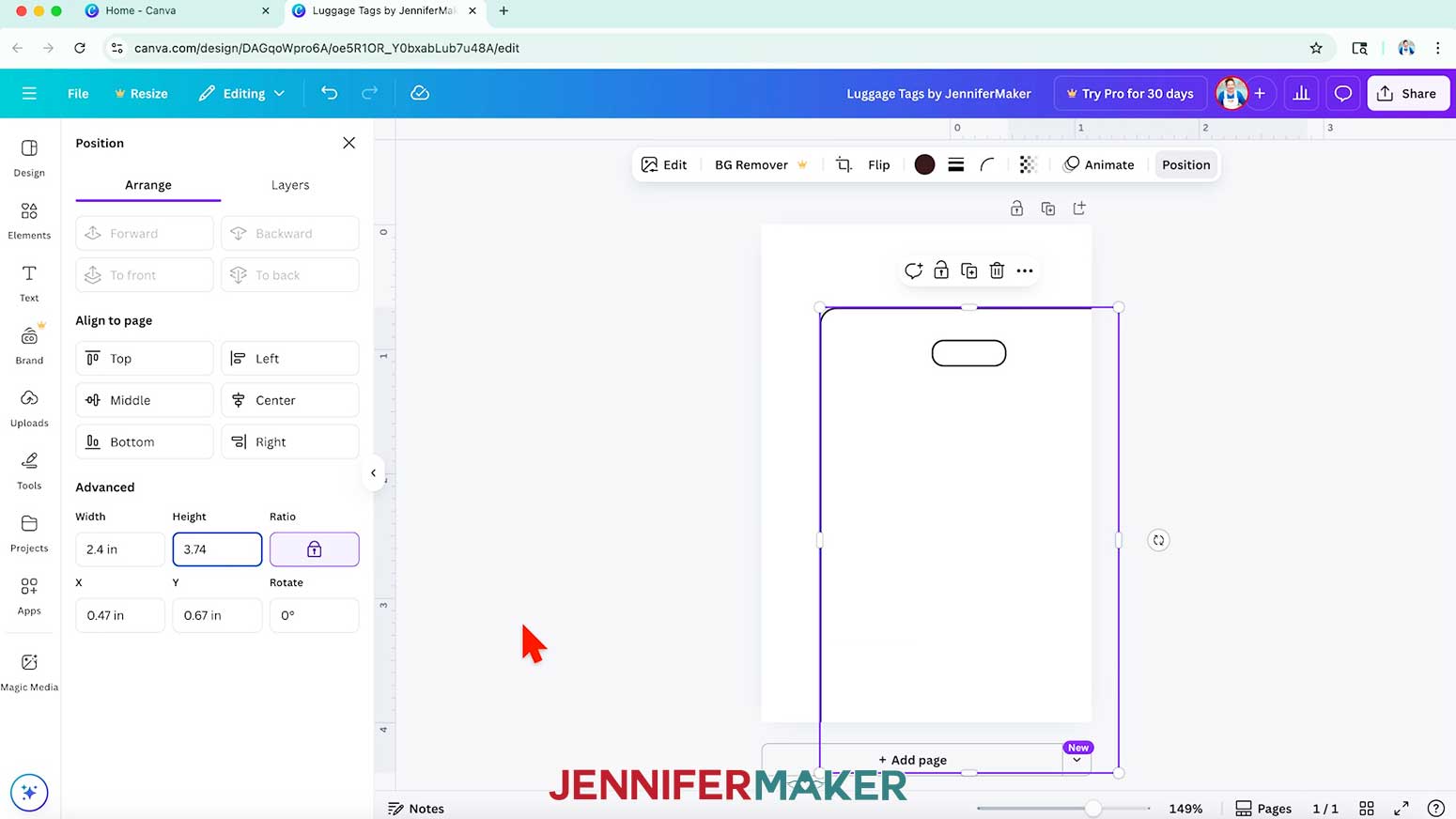Select the crop tool in toolbar
Screen dimensions: 1456x819
click(x=844, y=164)
